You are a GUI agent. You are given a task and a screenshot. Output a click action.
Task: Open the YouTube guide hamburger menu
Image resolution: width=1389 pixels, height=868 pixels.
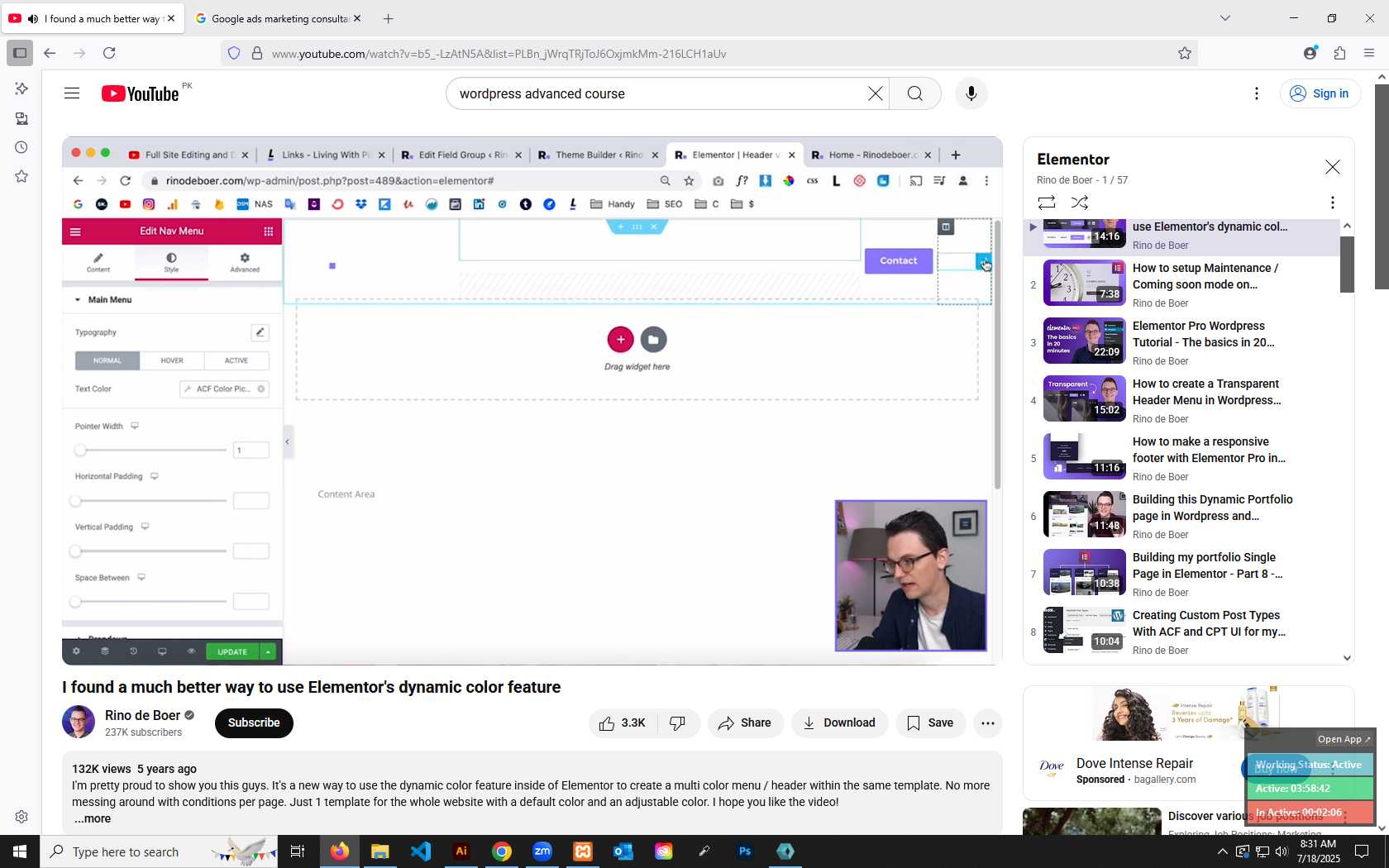[72, 93]
